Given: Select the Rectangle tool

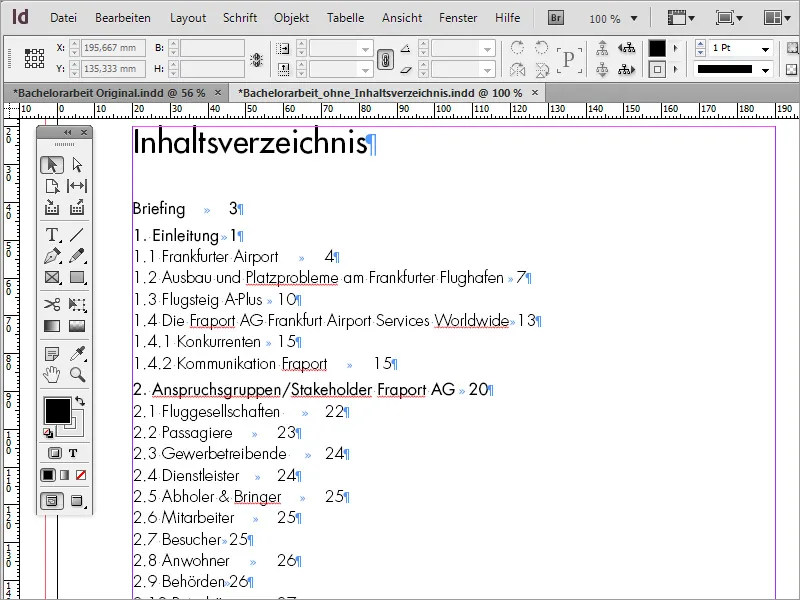Looking at the screenshot, I should [77, 277].
